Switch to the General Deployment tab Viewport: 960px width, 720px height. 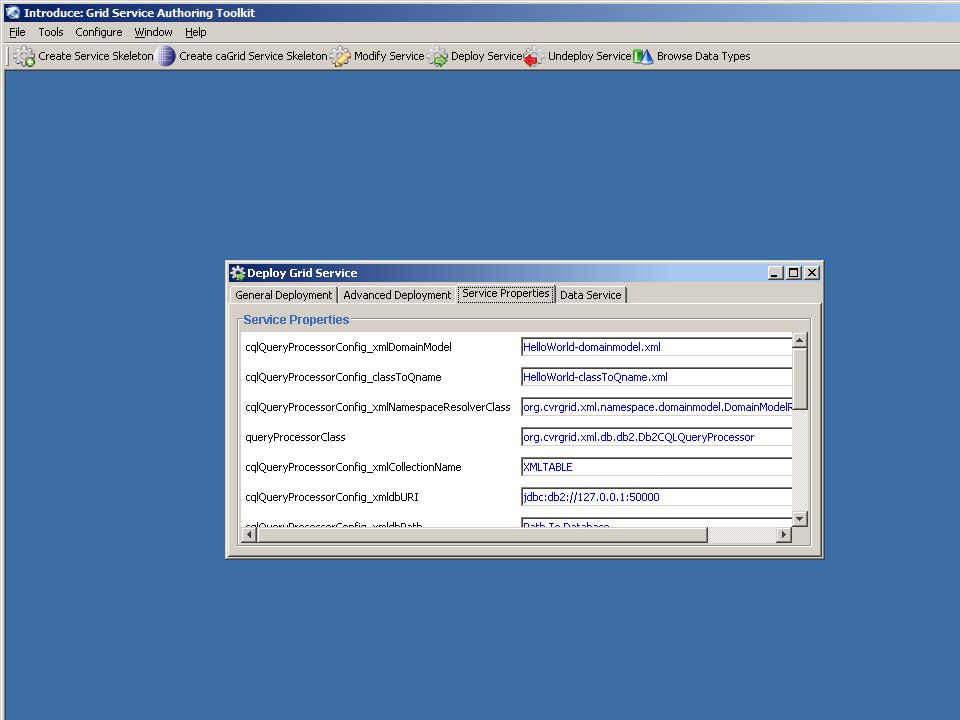(283, 295)
